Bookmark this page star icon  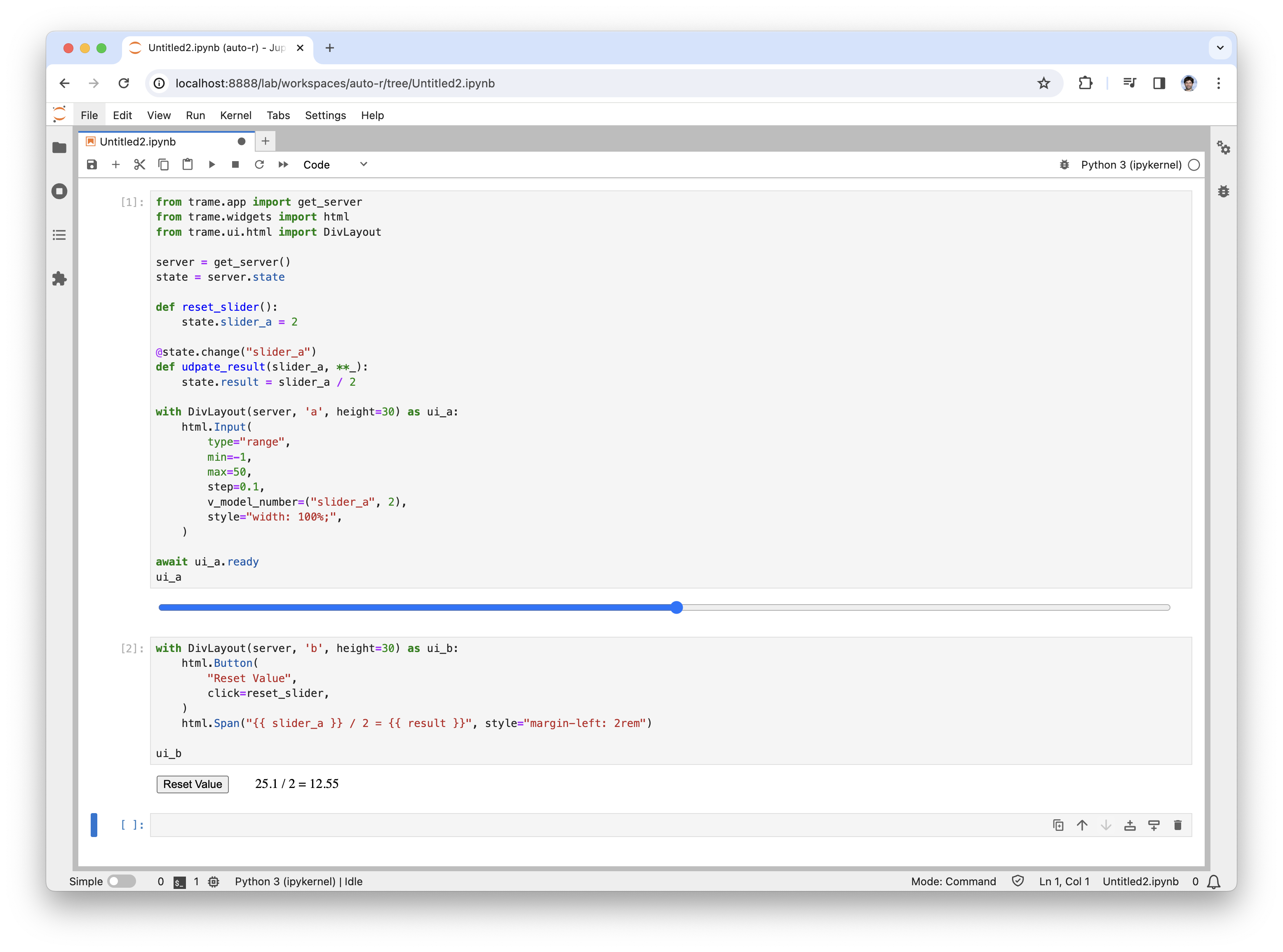[x=1044, y=84]
